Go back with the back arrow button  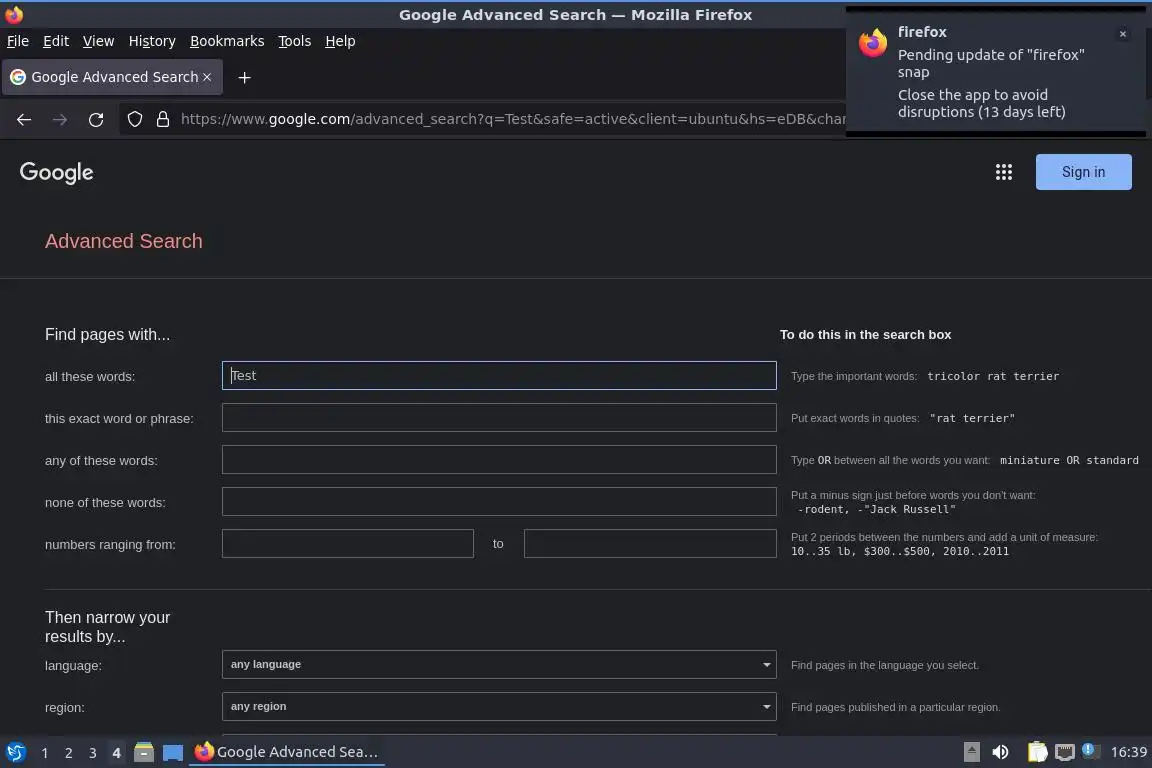24,119
